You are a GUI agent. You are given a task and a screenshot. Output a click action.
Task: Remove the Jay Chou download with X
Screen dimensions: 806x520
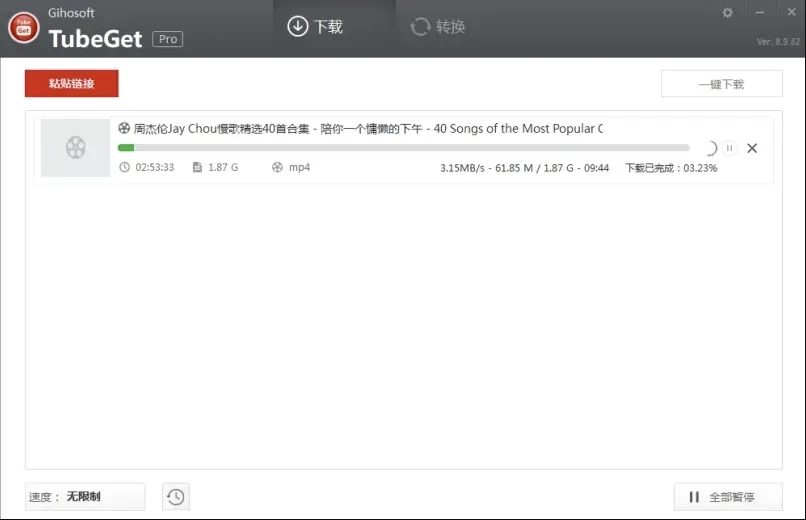click(752, 148)
